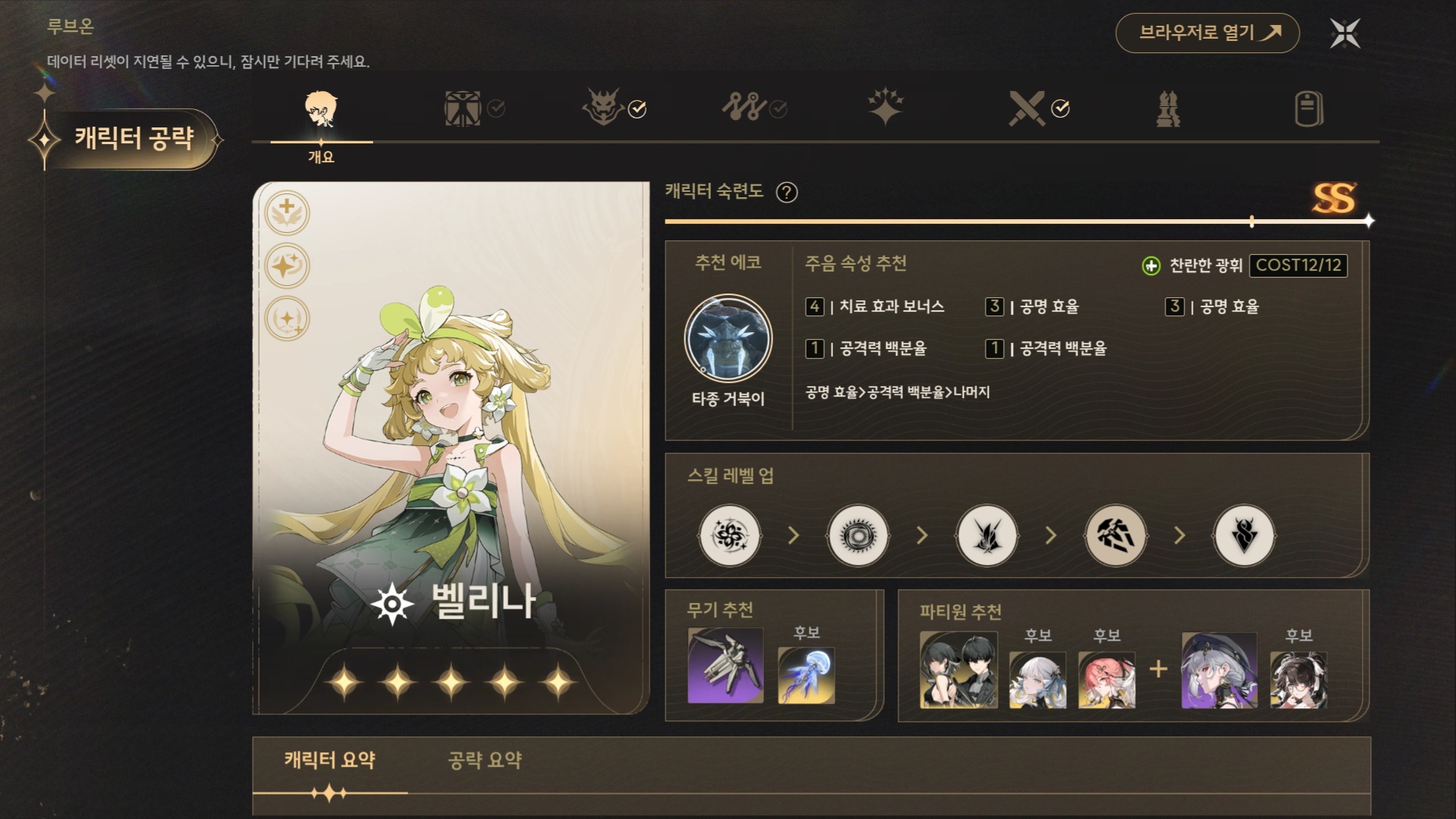1456x819 pixels.
Task: Toggle the checkmark beside the chain-link tab
Action: pos(778,110)
